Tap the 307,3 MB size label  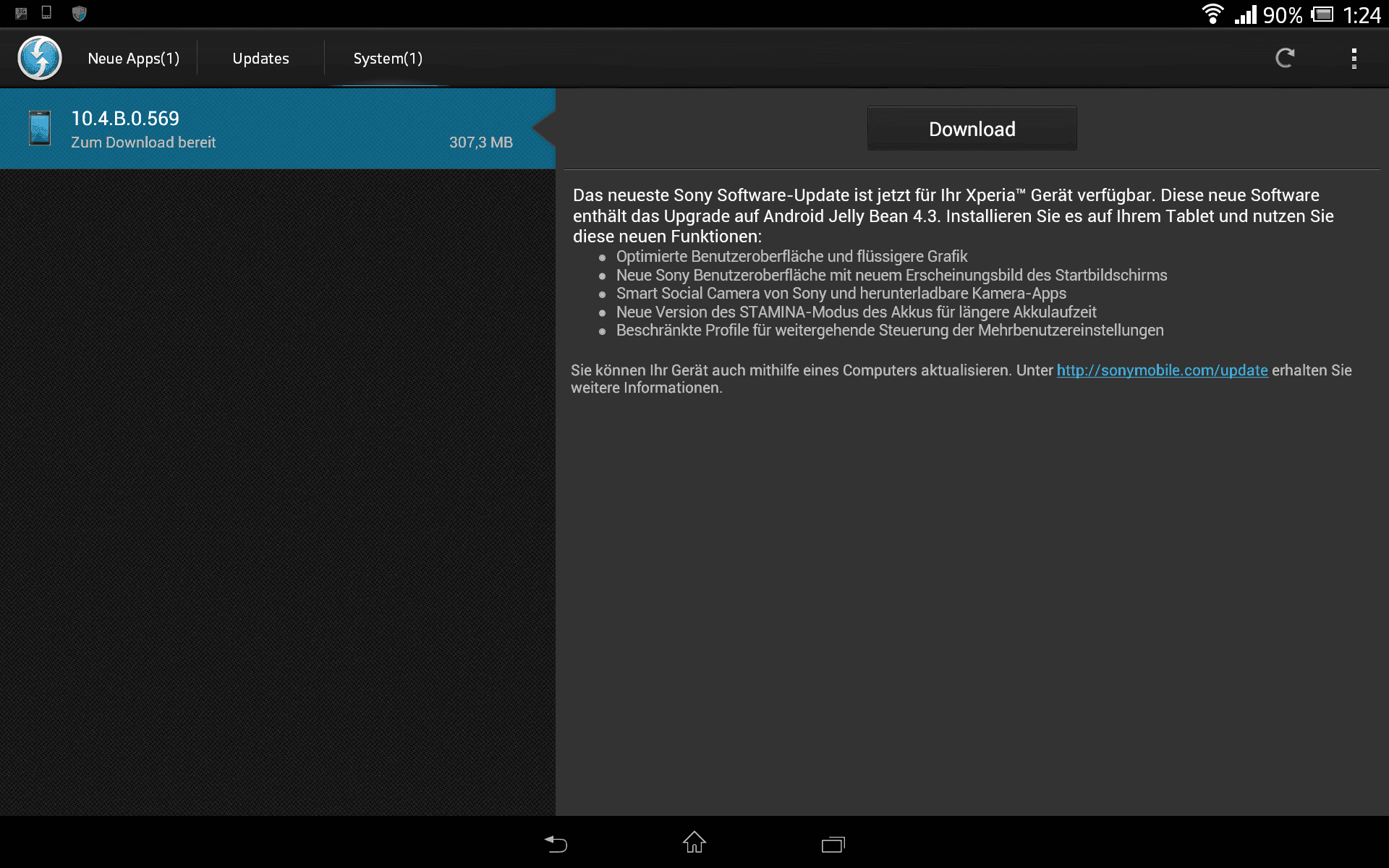click(x=481, y=142)
